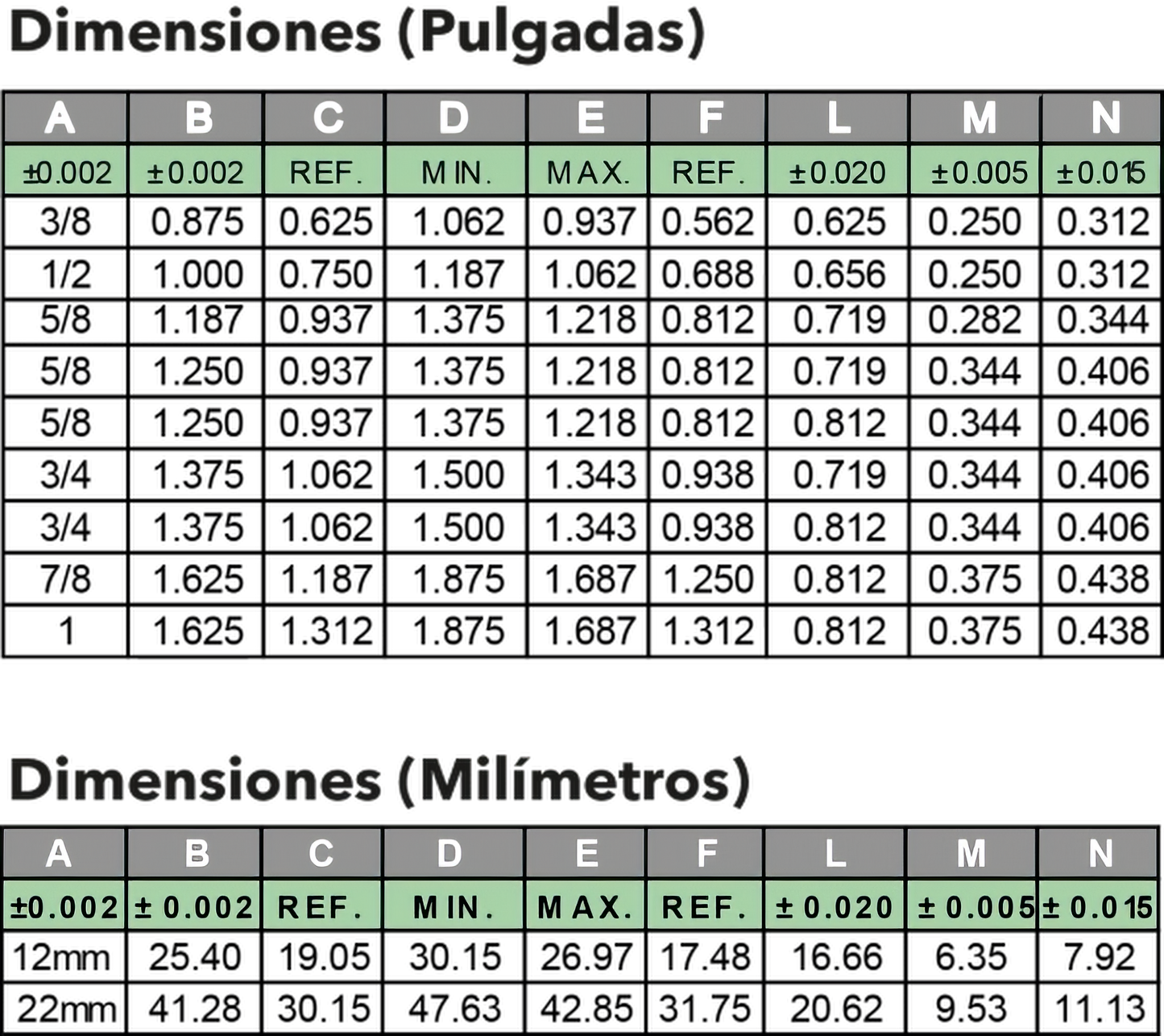Image resolution: width=1164 pixels, height=1036 pixels.
Task: Select column header N in Pulgadas table
Action: click(x=1101, y=118)
